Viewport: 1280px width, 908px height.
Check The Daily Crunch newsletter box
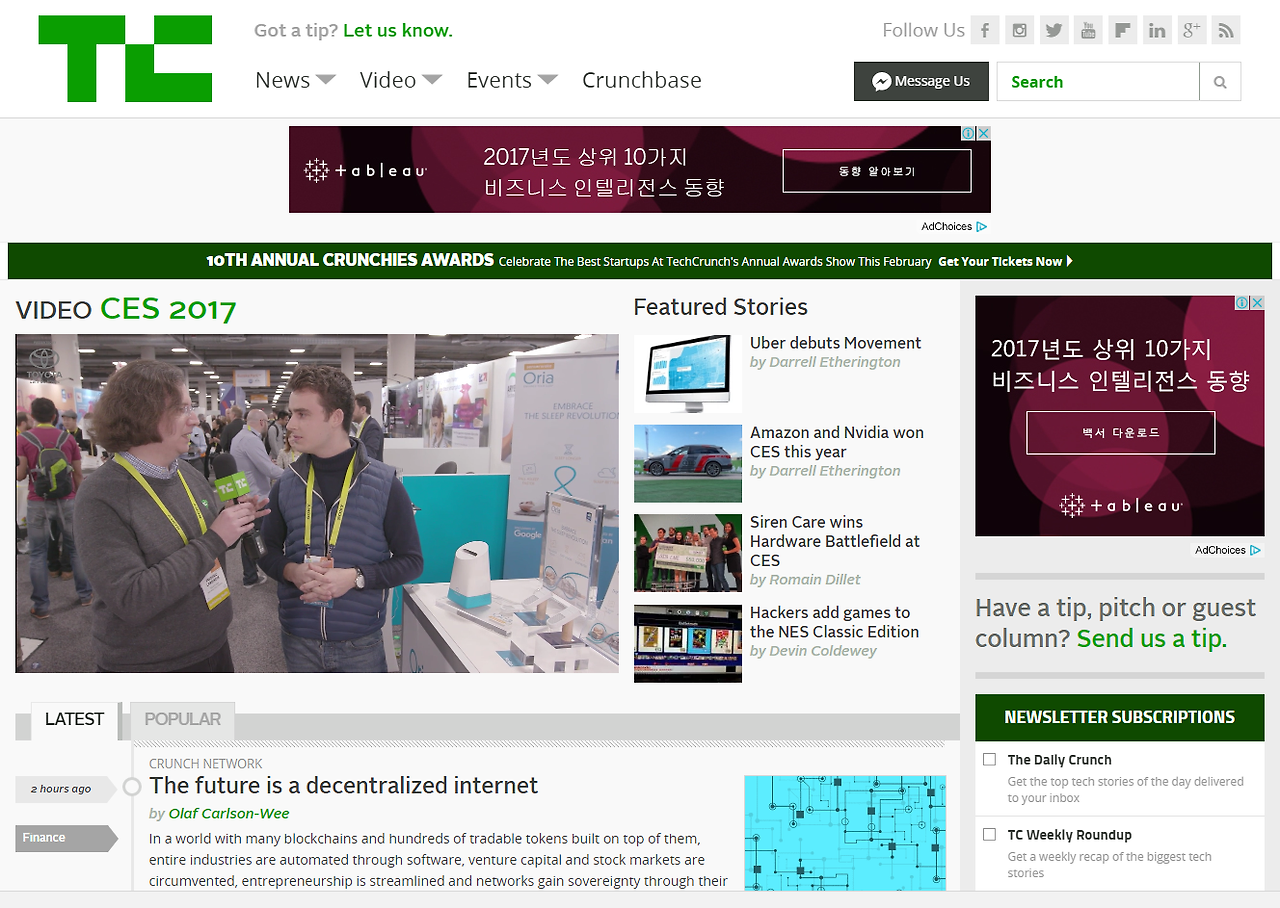point(989,759)
